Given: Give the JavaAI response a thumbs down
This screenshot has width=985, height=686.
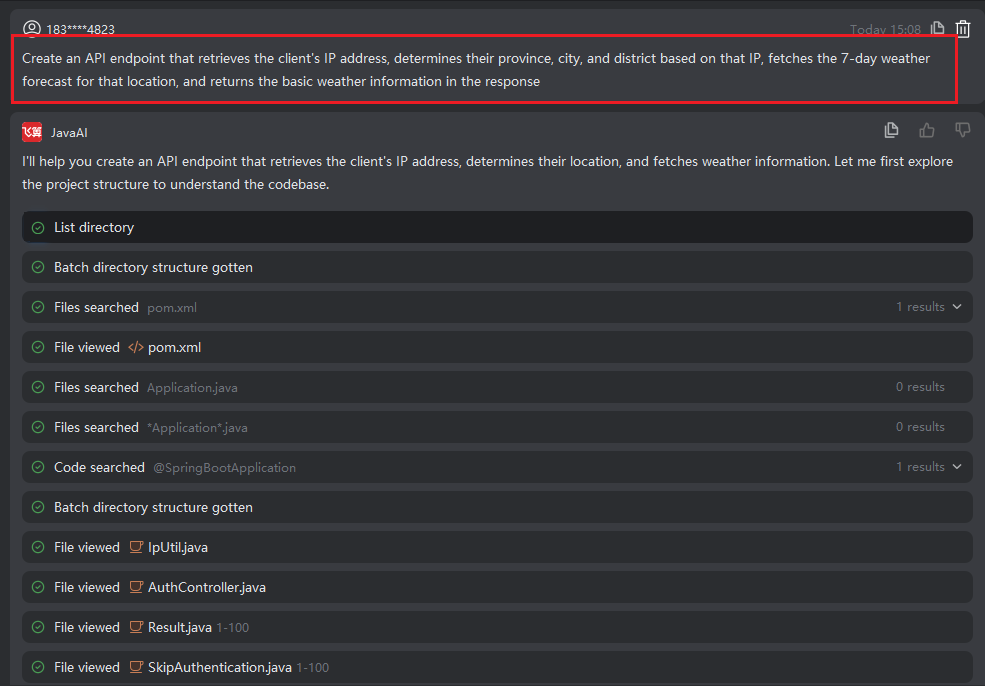Looking at the screenshot, I should point(963,130).
